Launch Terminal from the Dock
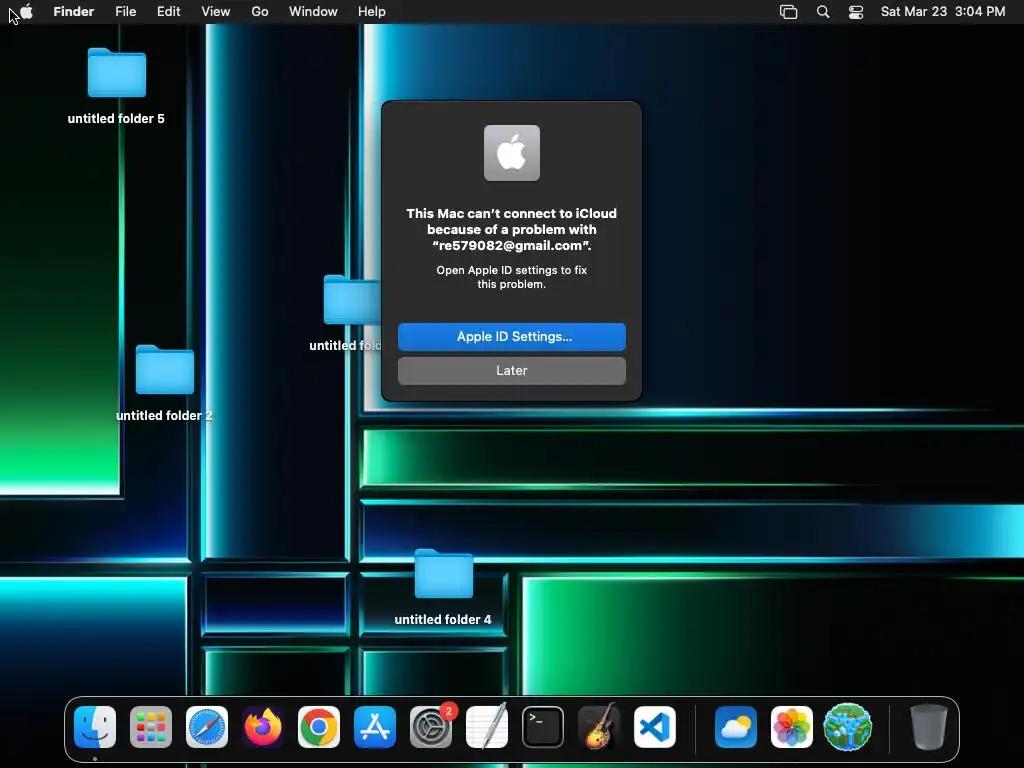 [x=543, y=727]
